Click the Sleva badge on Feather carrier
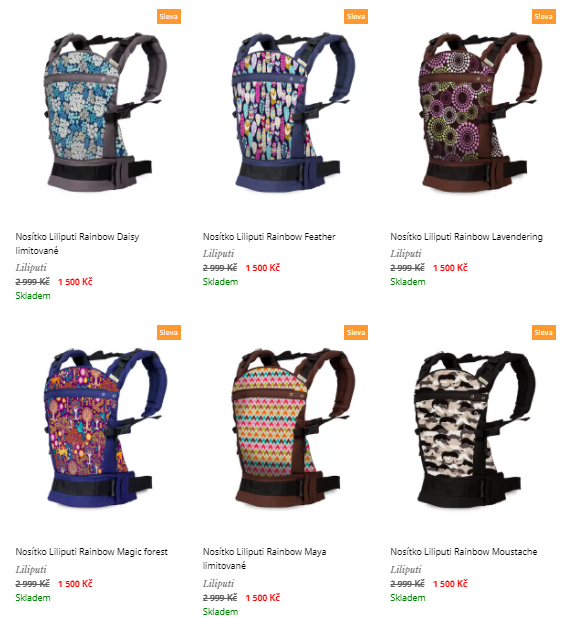Screen dimensions: 562x618 356,17
